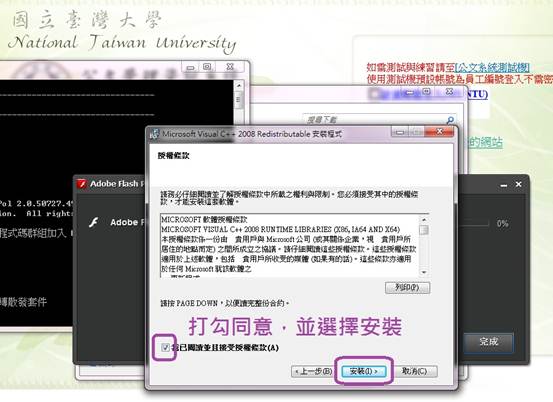Minimize the Adobe Flash Player window
The height and width of the screenshot is (402, 553).
[x=504, y=185]
